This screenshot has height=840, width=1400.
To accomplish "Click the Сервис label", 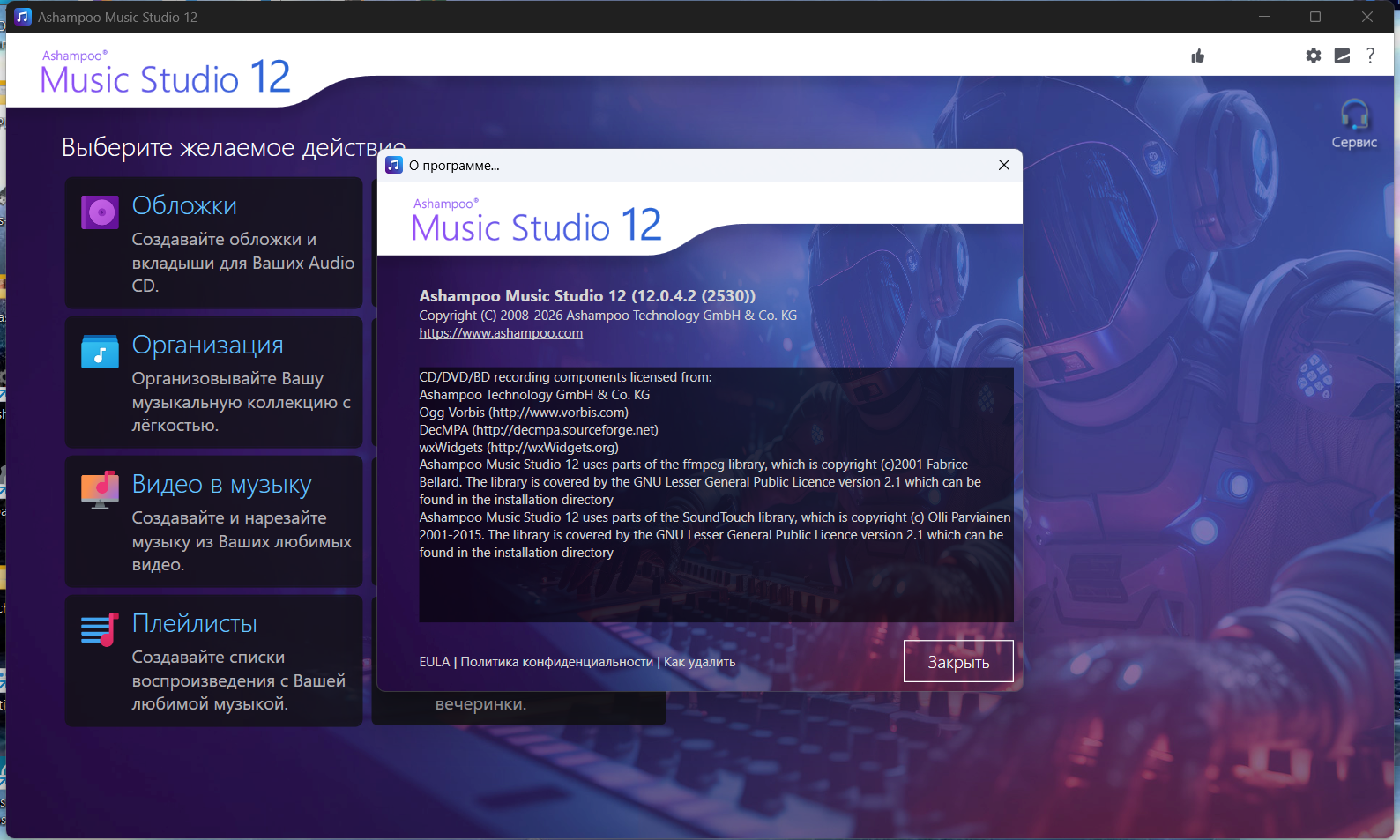I will (1354, 142).
